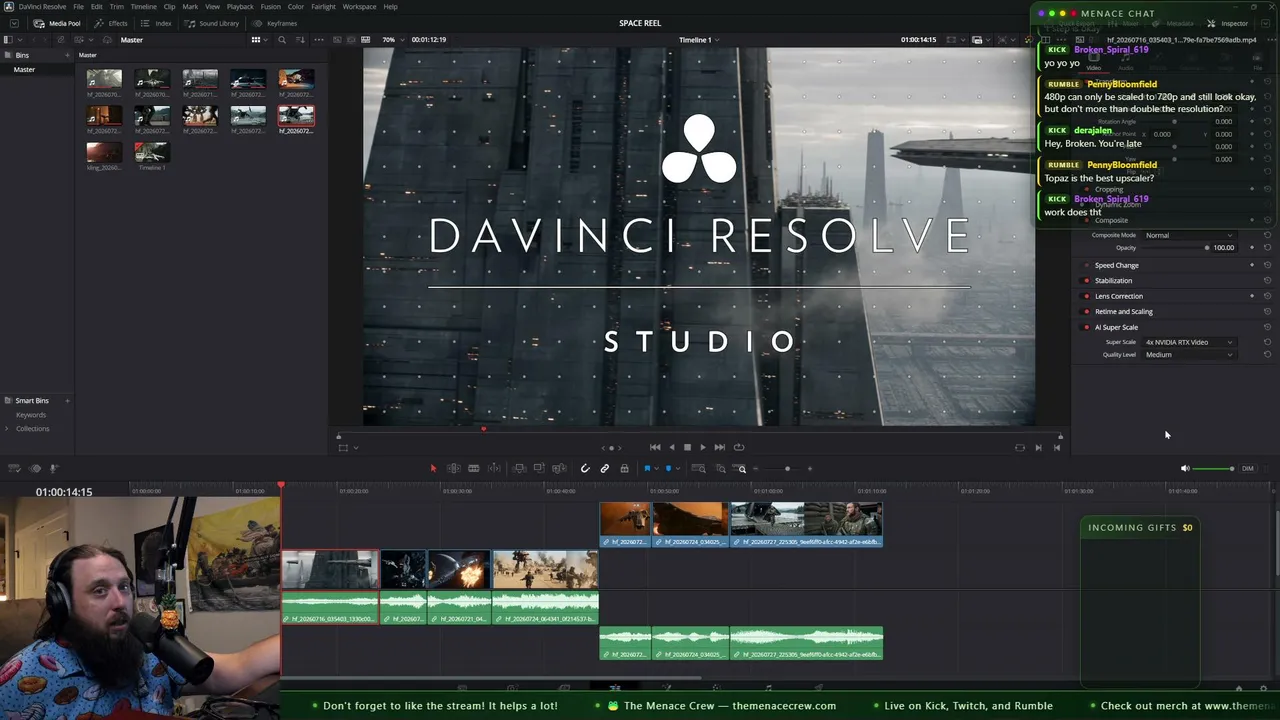Toggle the Retime and Scaling enable dot
This screenshot has height=720, width=1280.
[1087, 312]
